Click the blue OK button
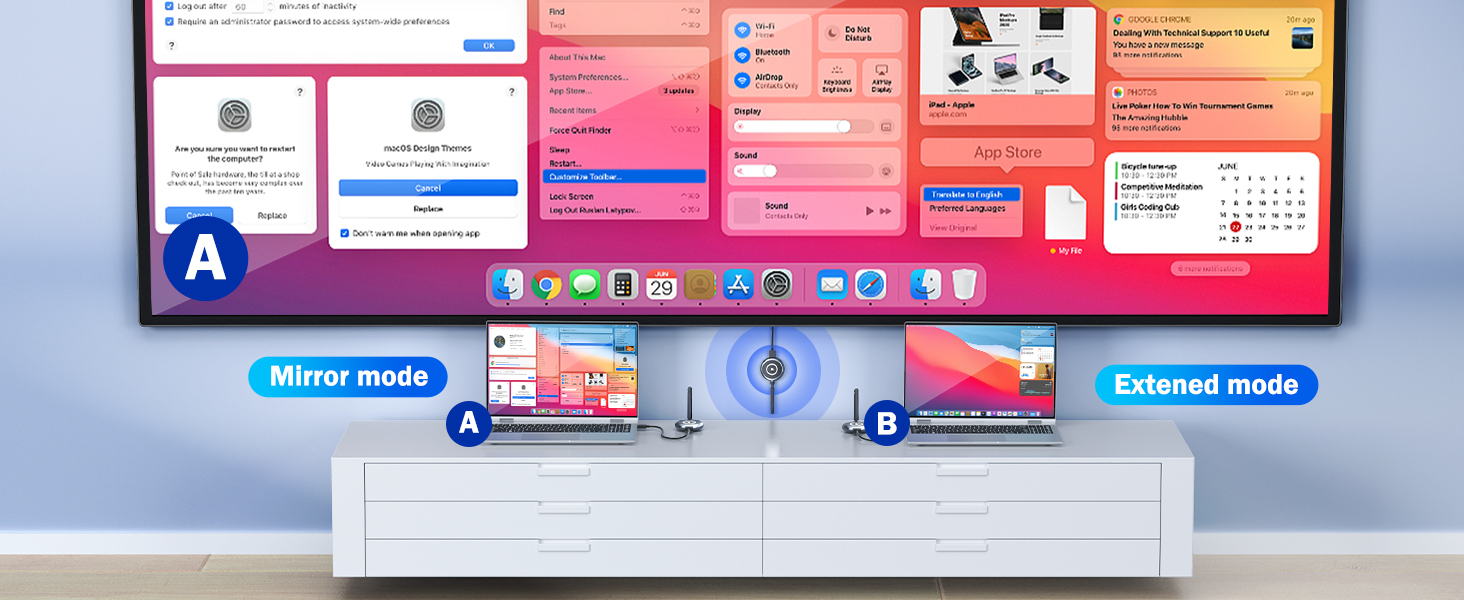Viewport: 1464px width, 600px height. (489, 46)
